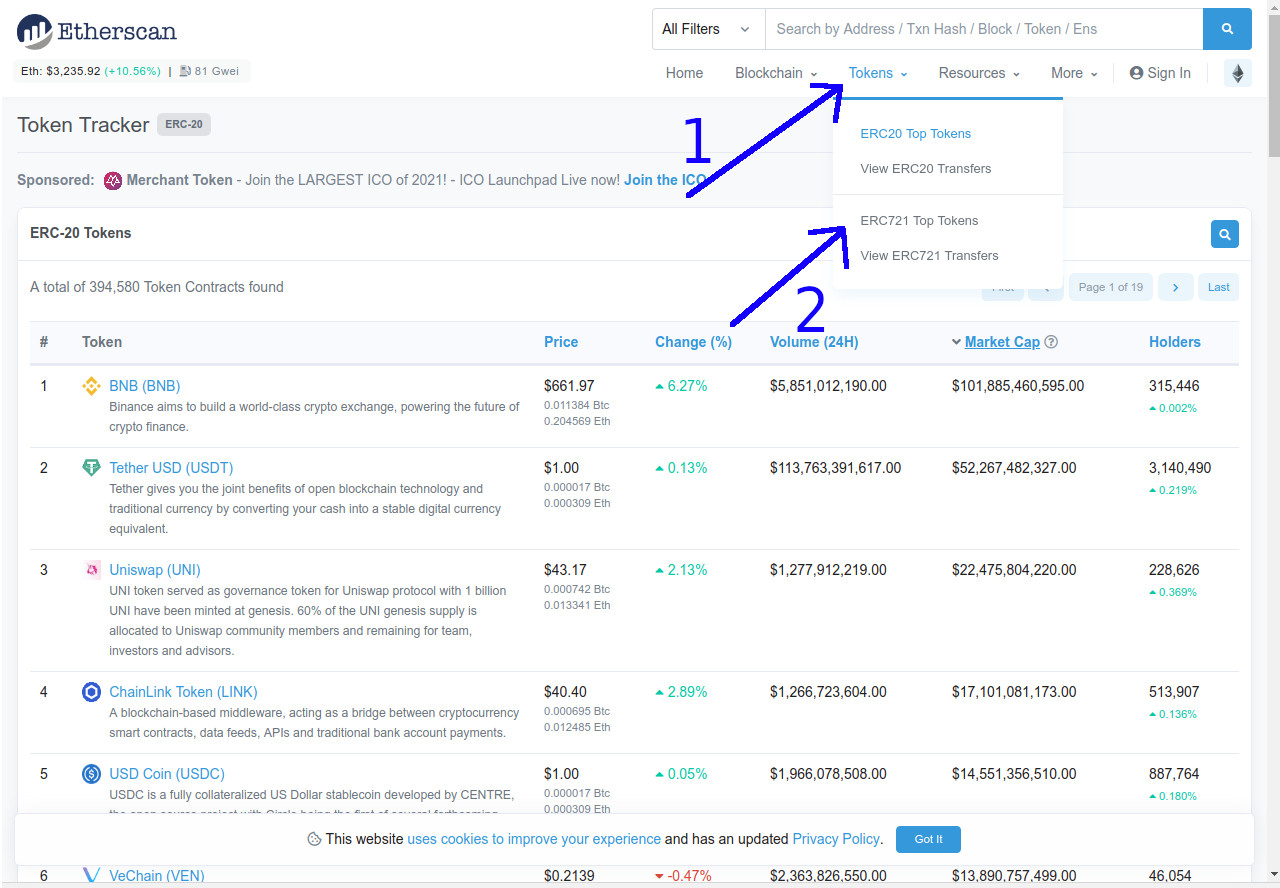The width and height of the screenshot is (1280, 888).
Task: Open VeChain (VEN) token link
Action: (x=157, y=876)
